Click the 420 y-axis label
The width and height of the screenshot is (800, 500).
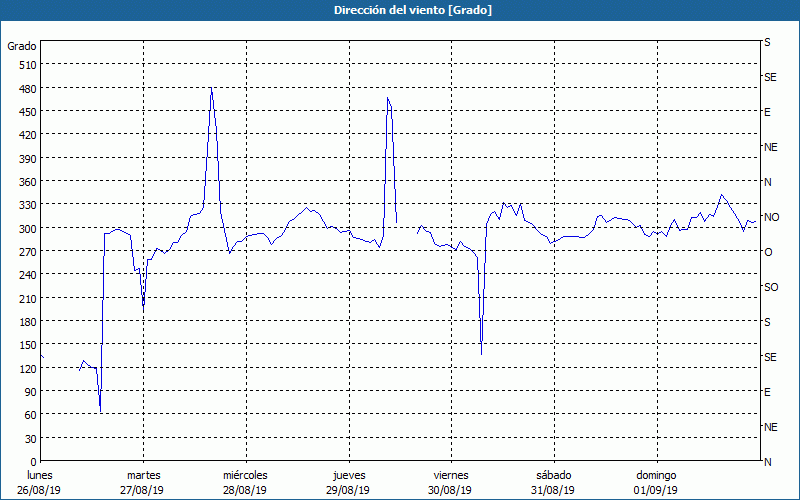click(x=28, y=135)
